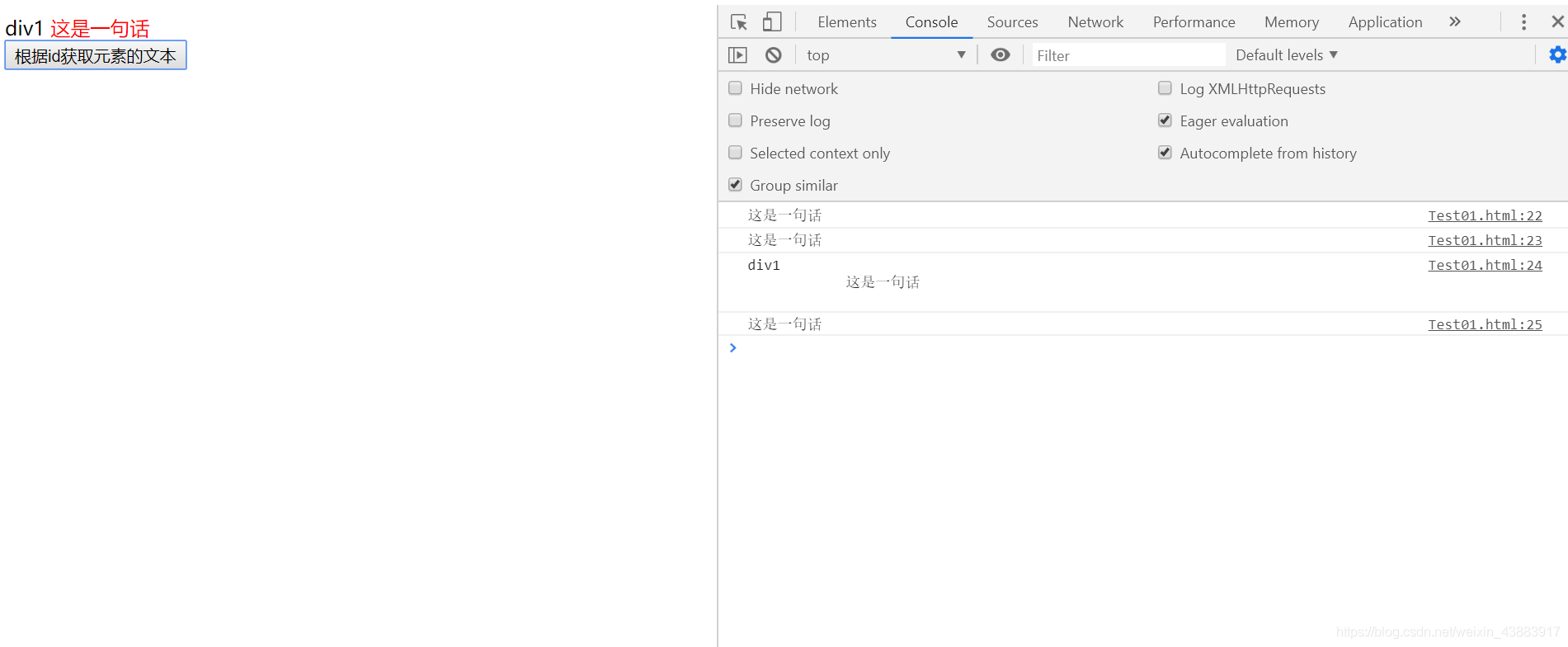Switch to the Memory tab
The height and width of the screenshot is (647, 1568).
[x=1292, y=22]
